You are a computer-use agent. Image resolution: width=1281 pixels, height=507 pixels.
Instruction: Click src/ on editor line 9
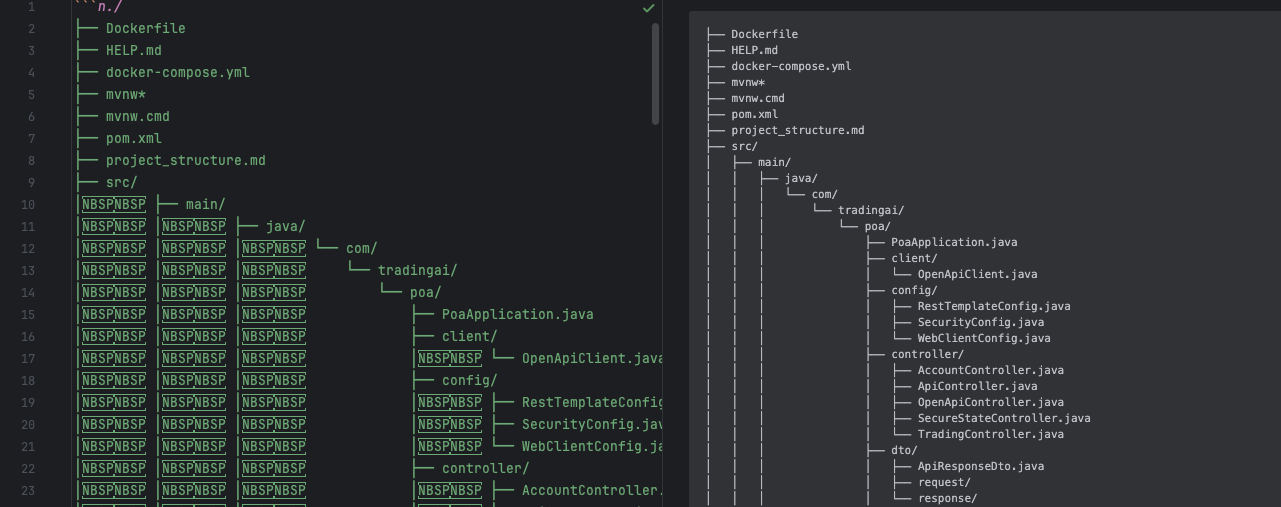coord(122,182)
